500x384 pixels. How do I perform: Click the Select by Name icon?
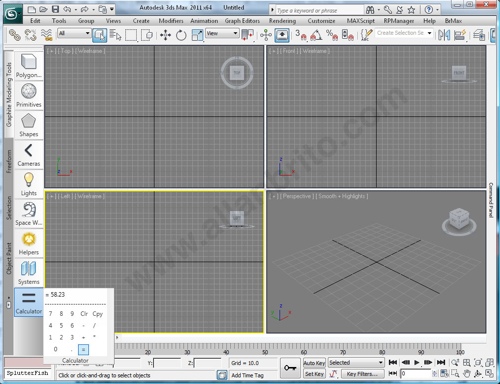[x=115, y=35]
